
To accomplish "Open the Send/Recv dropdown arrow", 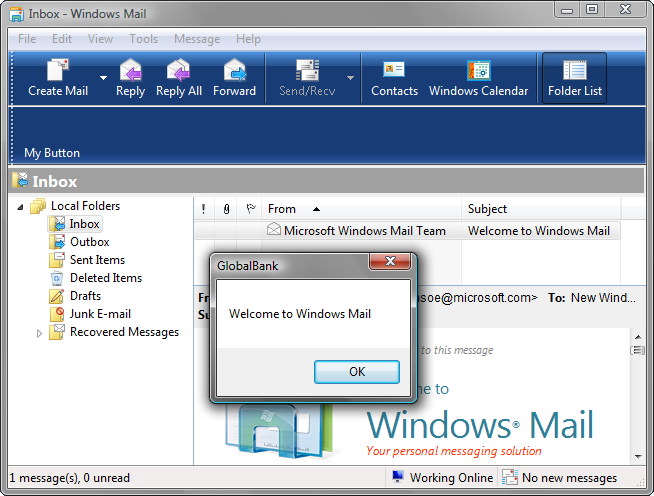I will click(350, 78).
